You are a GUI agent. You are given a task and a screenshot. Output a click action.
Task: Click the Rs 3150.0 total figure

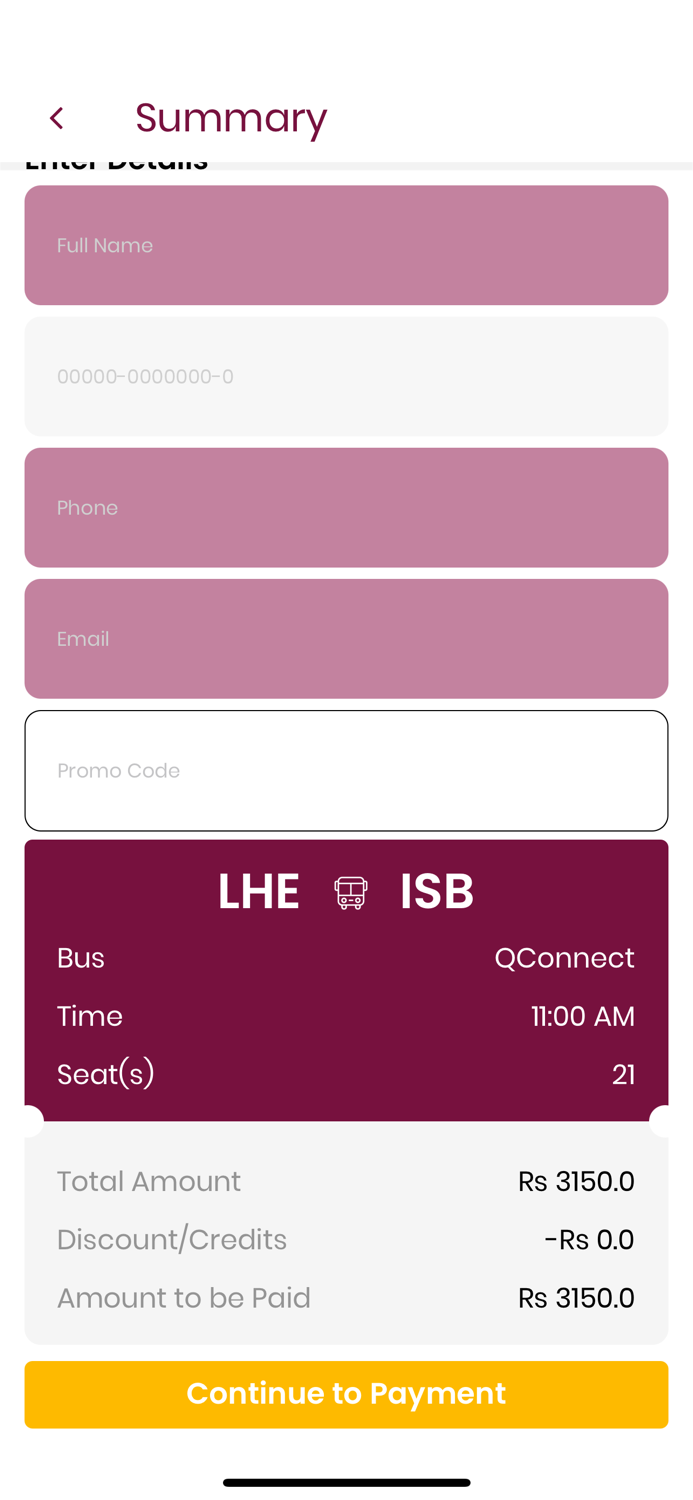pyautogui.click(x=577, y=1181)
